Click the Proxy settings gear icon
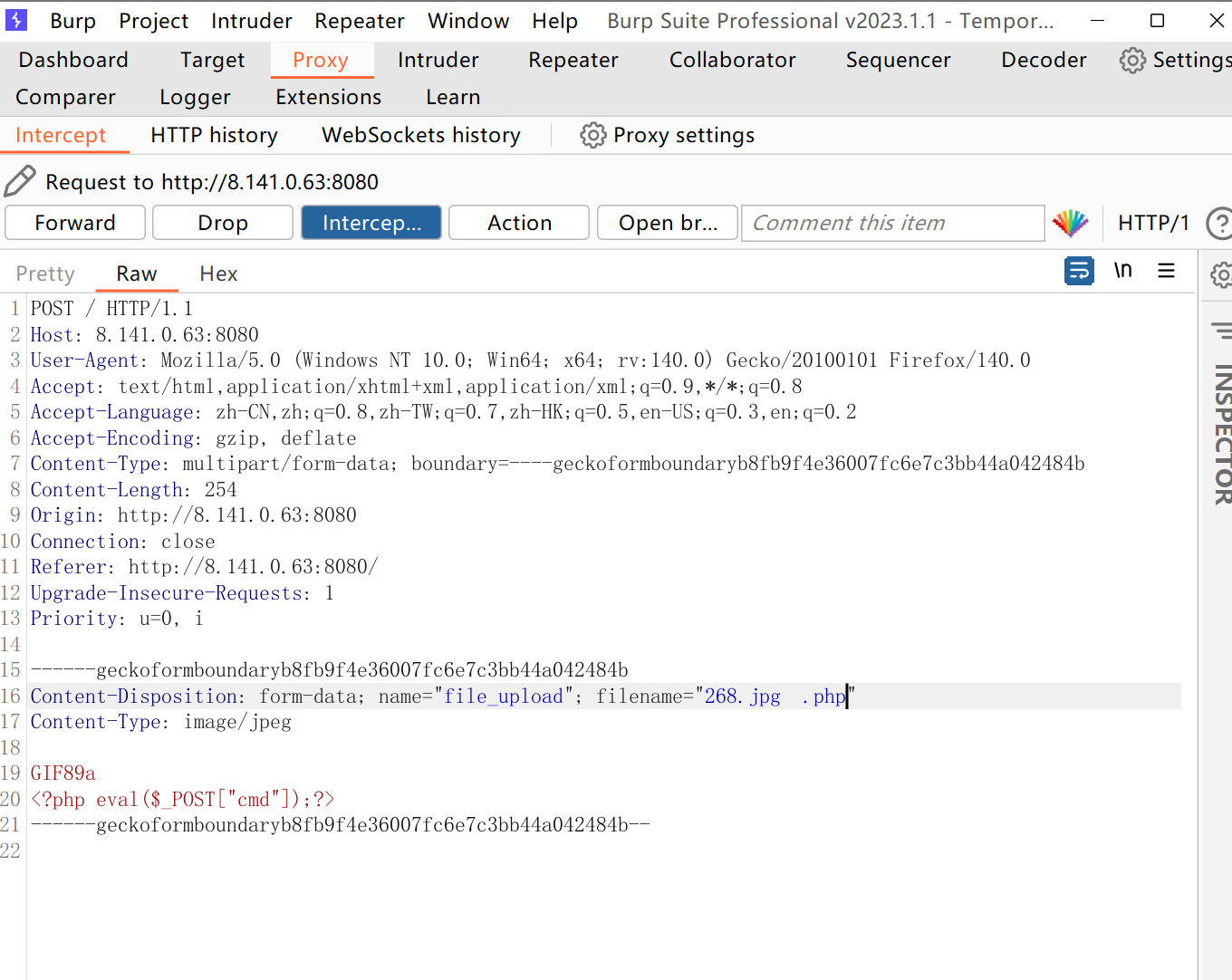Viewport: 1232px width, 980px height. (592, 135)
